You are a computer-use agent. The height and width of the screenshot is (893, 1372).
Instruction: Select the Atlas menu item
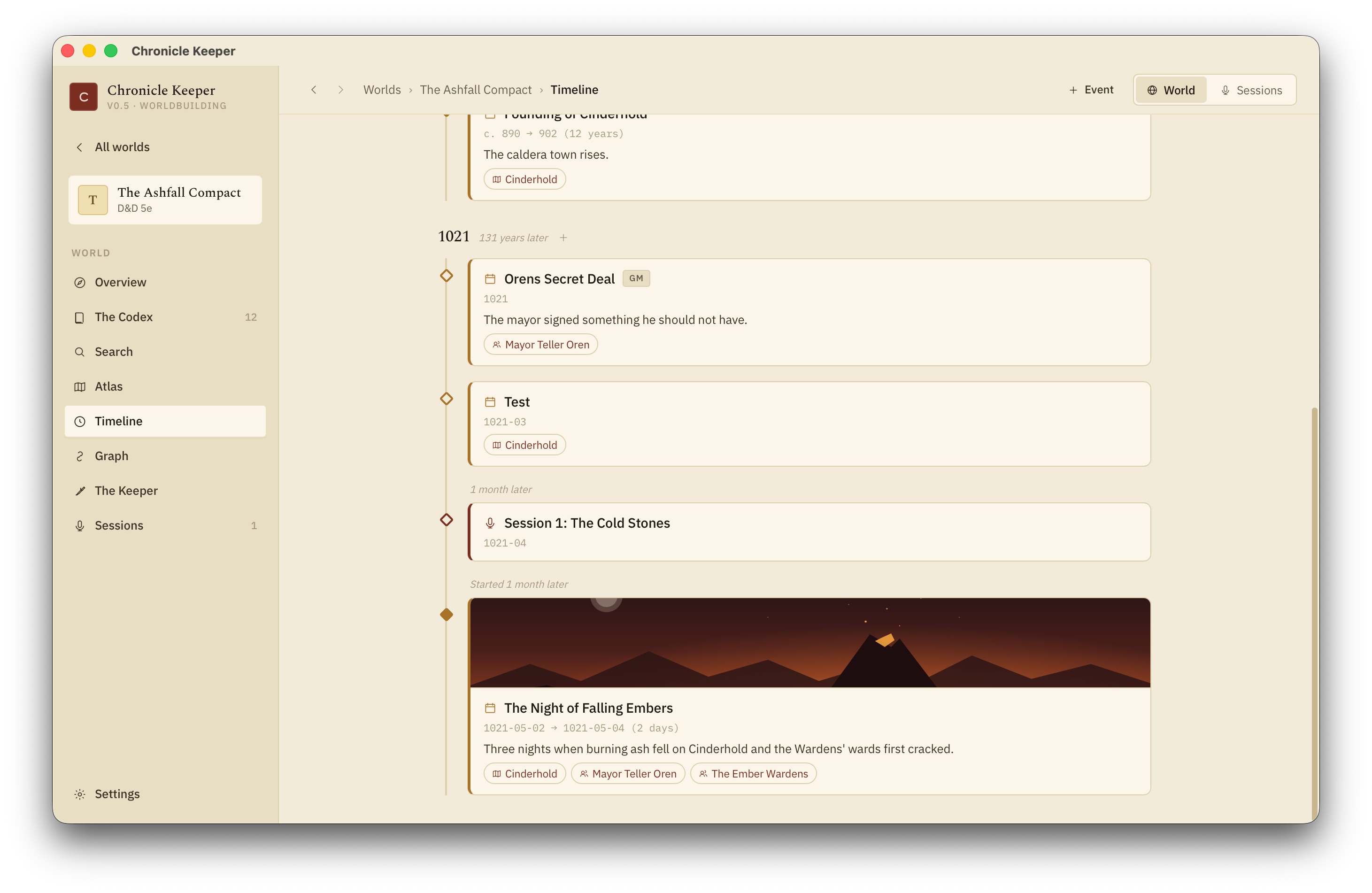pos(165,387)
